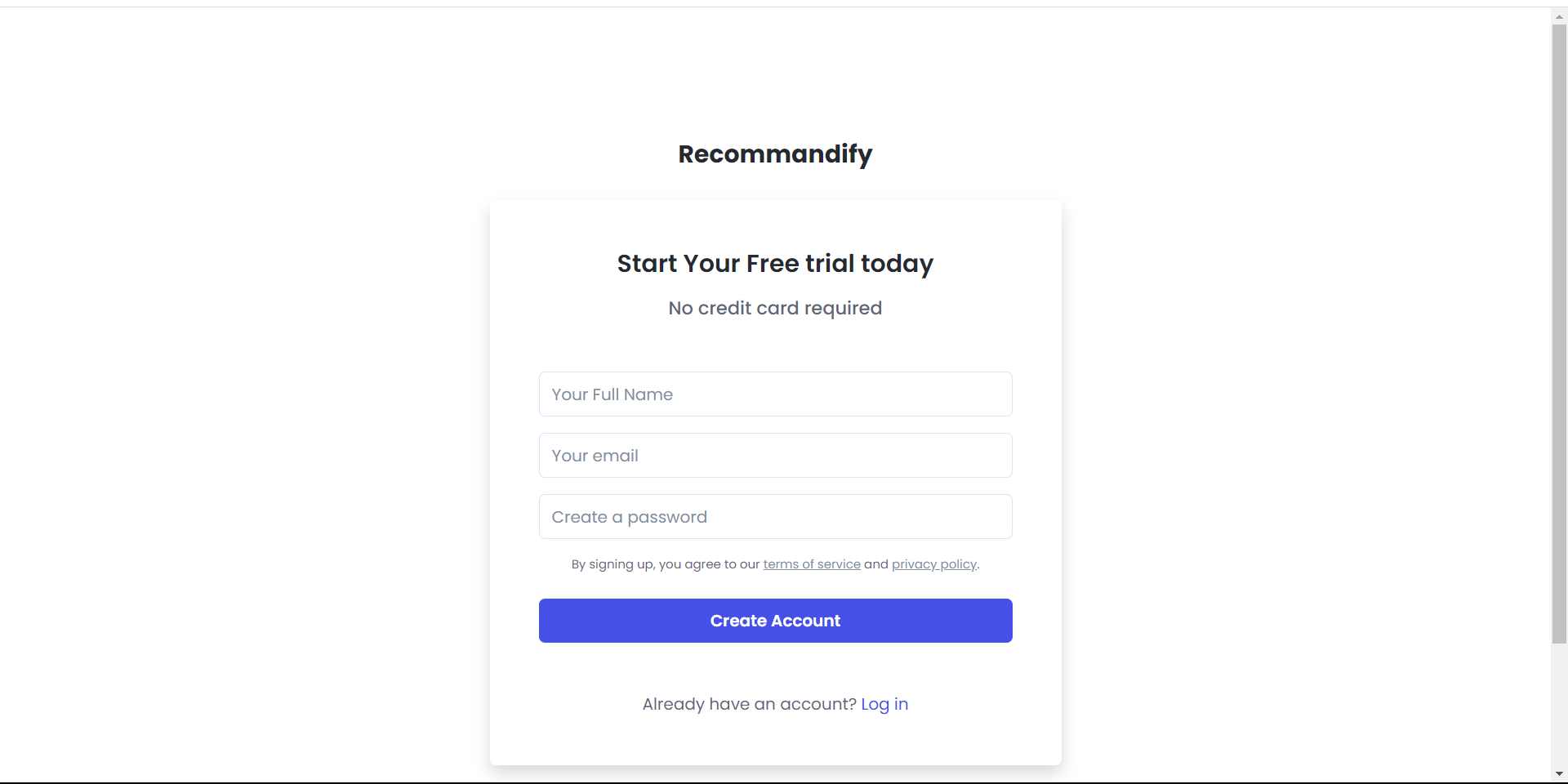Click the Start Your Free trial today heading
1568x784 pixels.
pyautogui.click(x=775, y=264)
